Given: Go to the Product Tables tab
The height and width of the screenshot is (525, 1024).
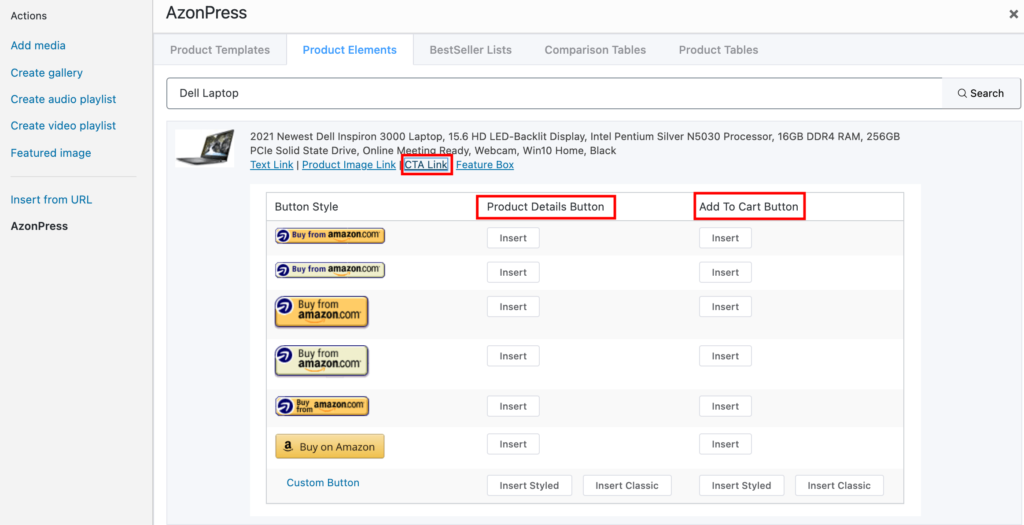Looking at the screenshot, I should pyautogui.click(x=718, y=50).
